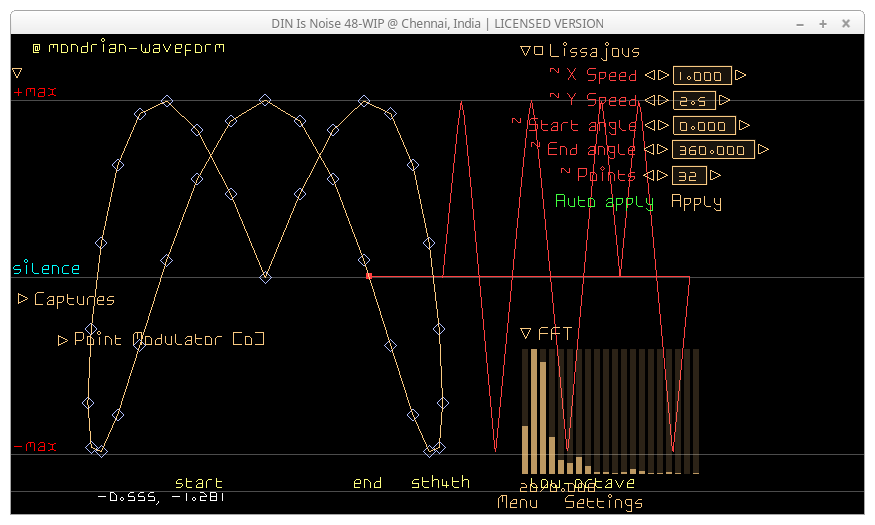Click the small square next to Lissajous
Viewport: 875px width, 525px height.
pyautogui.click(x=538, y=51)
